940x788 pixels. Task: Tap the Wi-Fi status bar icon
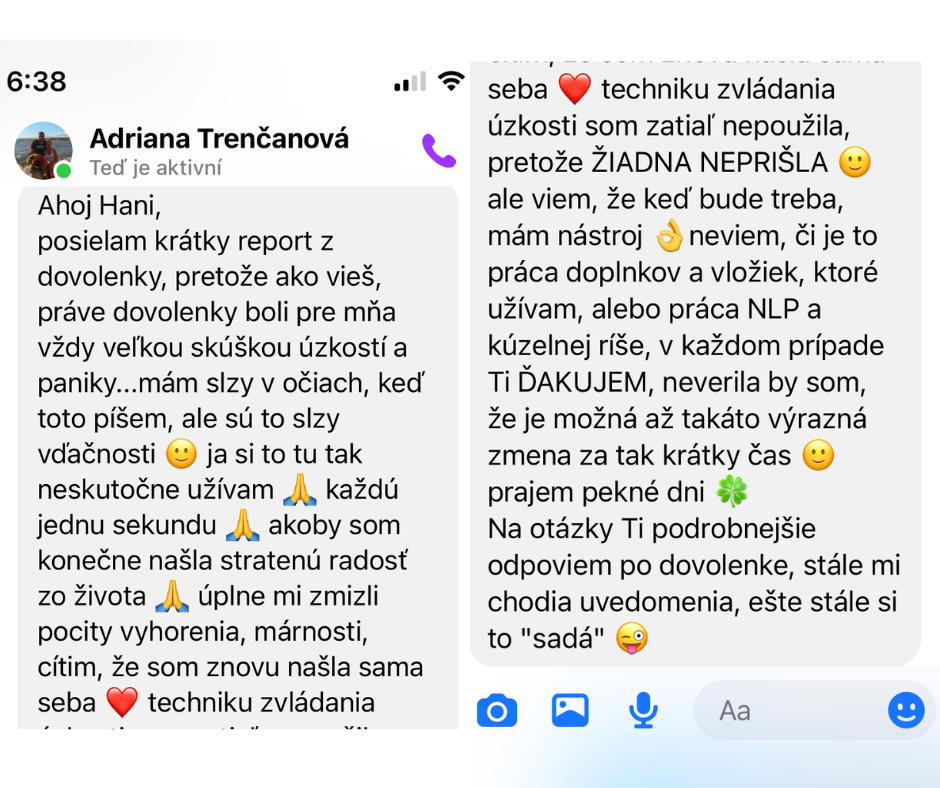coord(451,80)
